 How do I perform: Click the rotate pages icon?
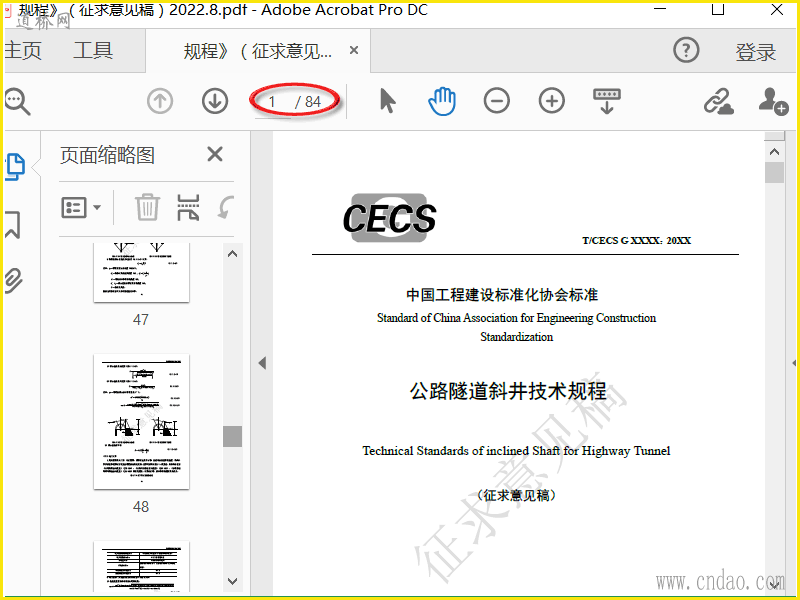(226, 207)
